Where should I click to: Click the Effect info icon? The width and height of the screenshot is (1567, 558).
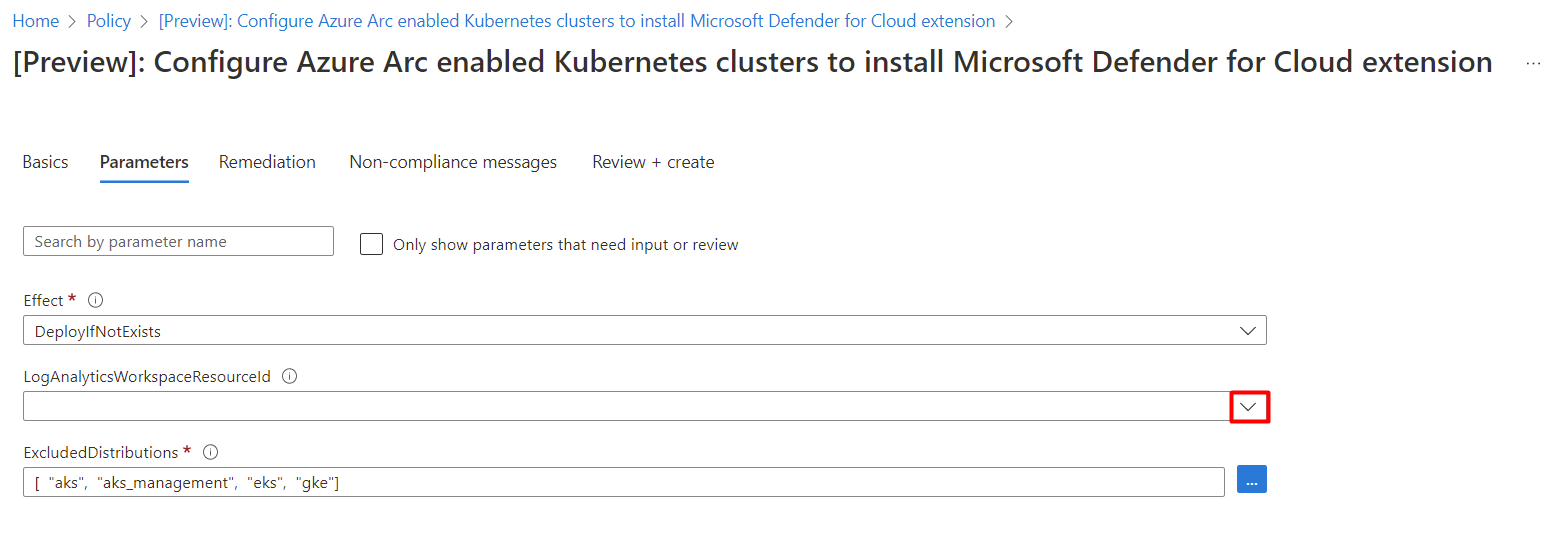96,300
